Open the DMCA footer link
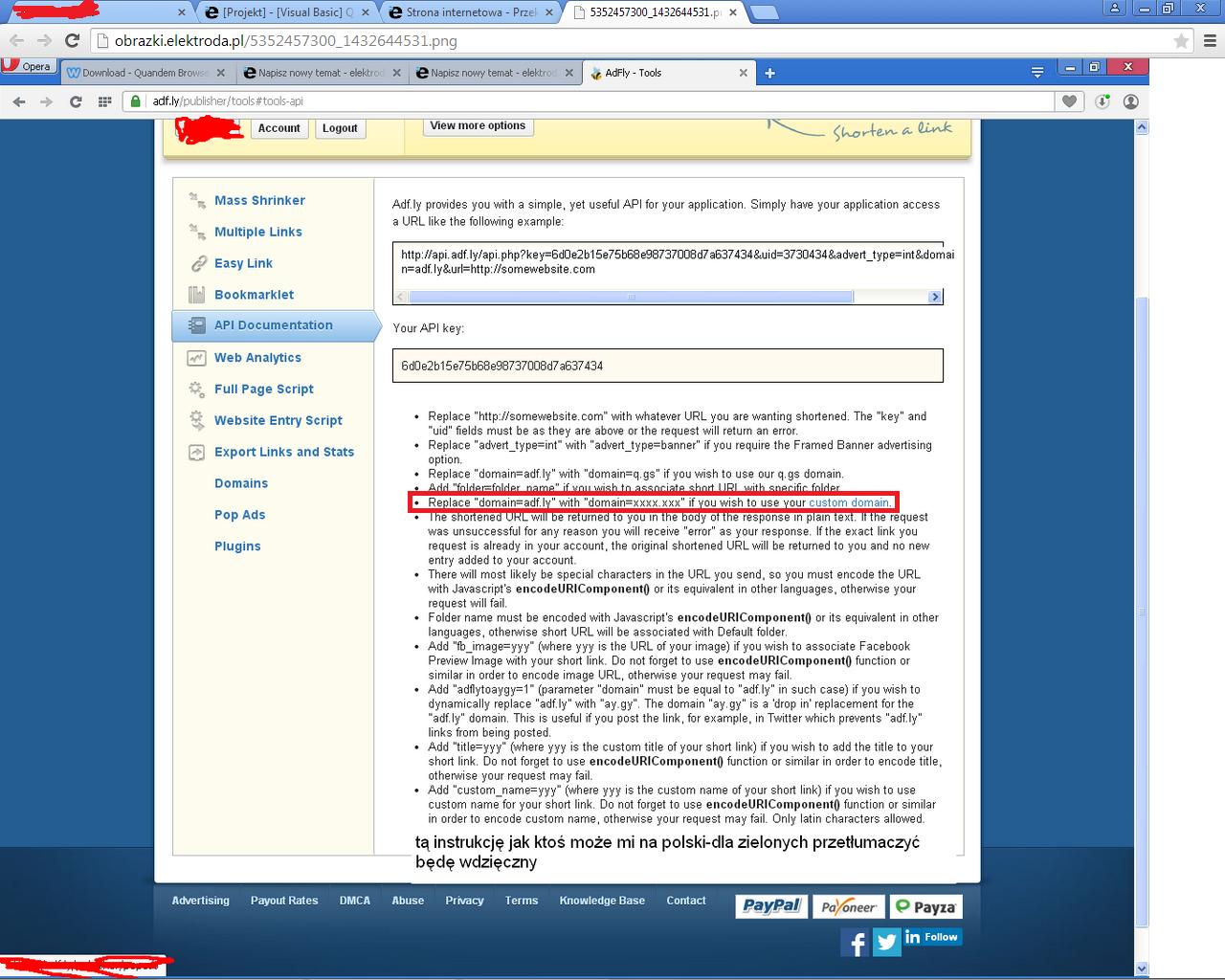The height and width of the screenshot is (980, 1225). (354, 901)
